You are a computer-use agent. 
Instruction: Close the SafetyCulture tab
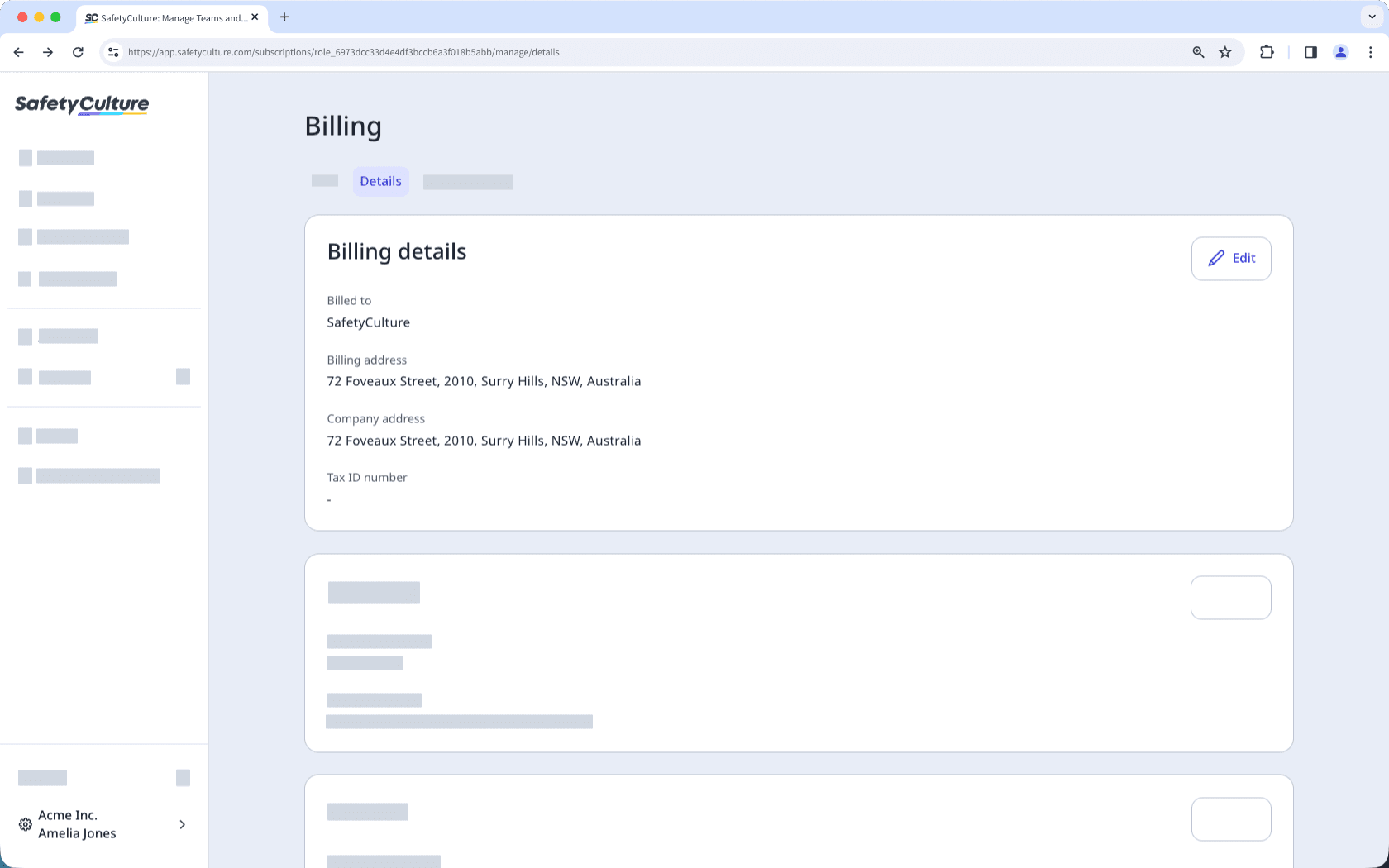coord(255,17)
